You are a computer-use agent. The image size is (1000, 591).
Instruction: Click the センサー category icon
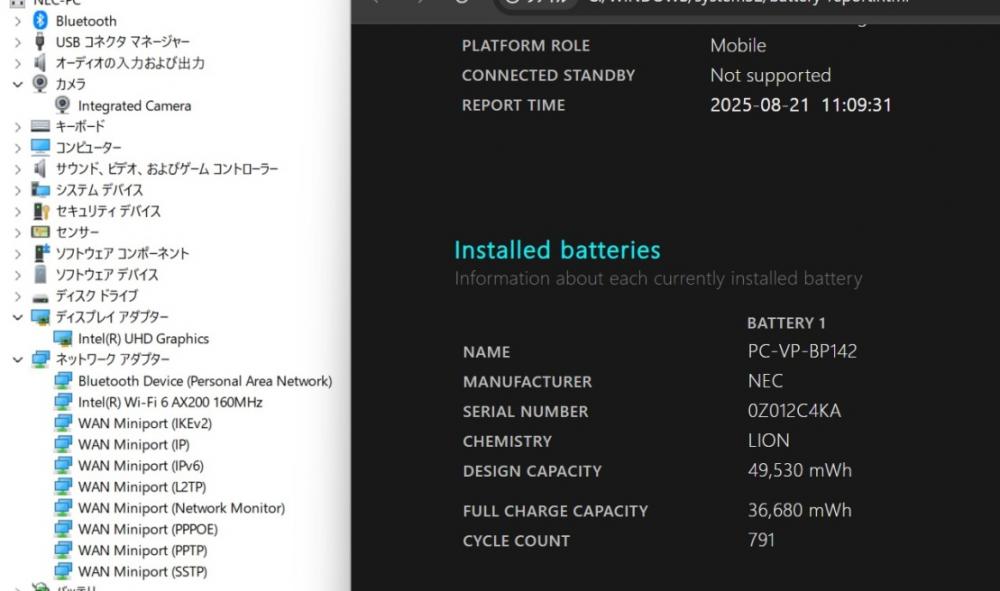(40, 232)
